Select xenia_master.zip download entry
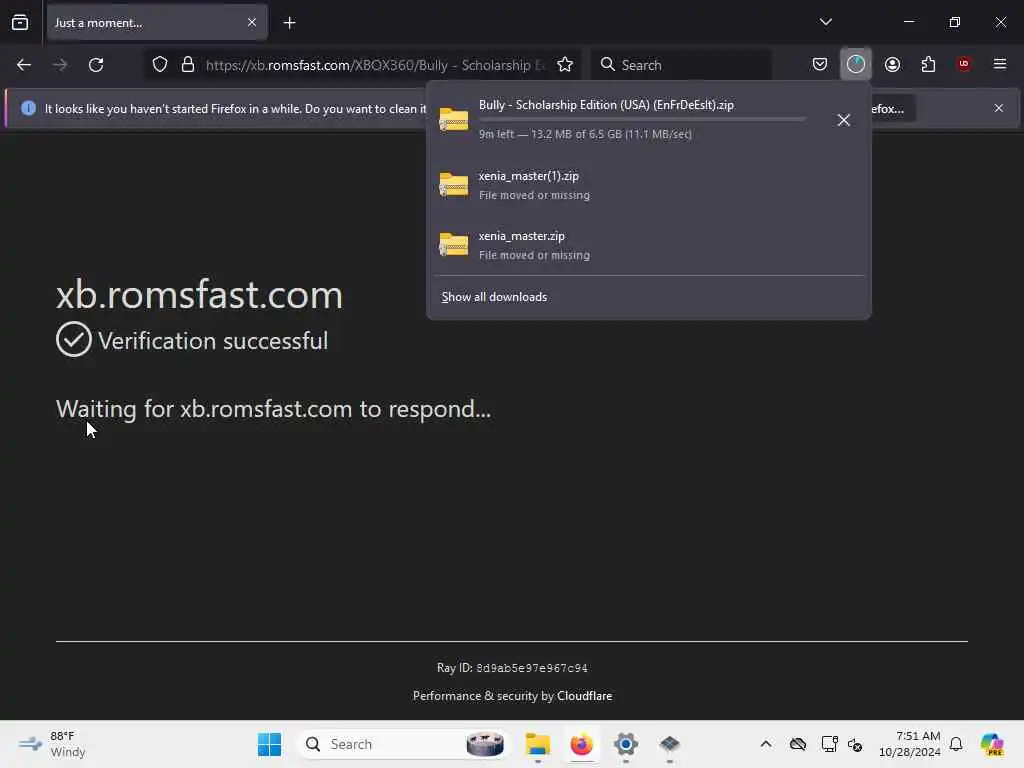The height and width of the screenshot is (768, 1024). 648,245
